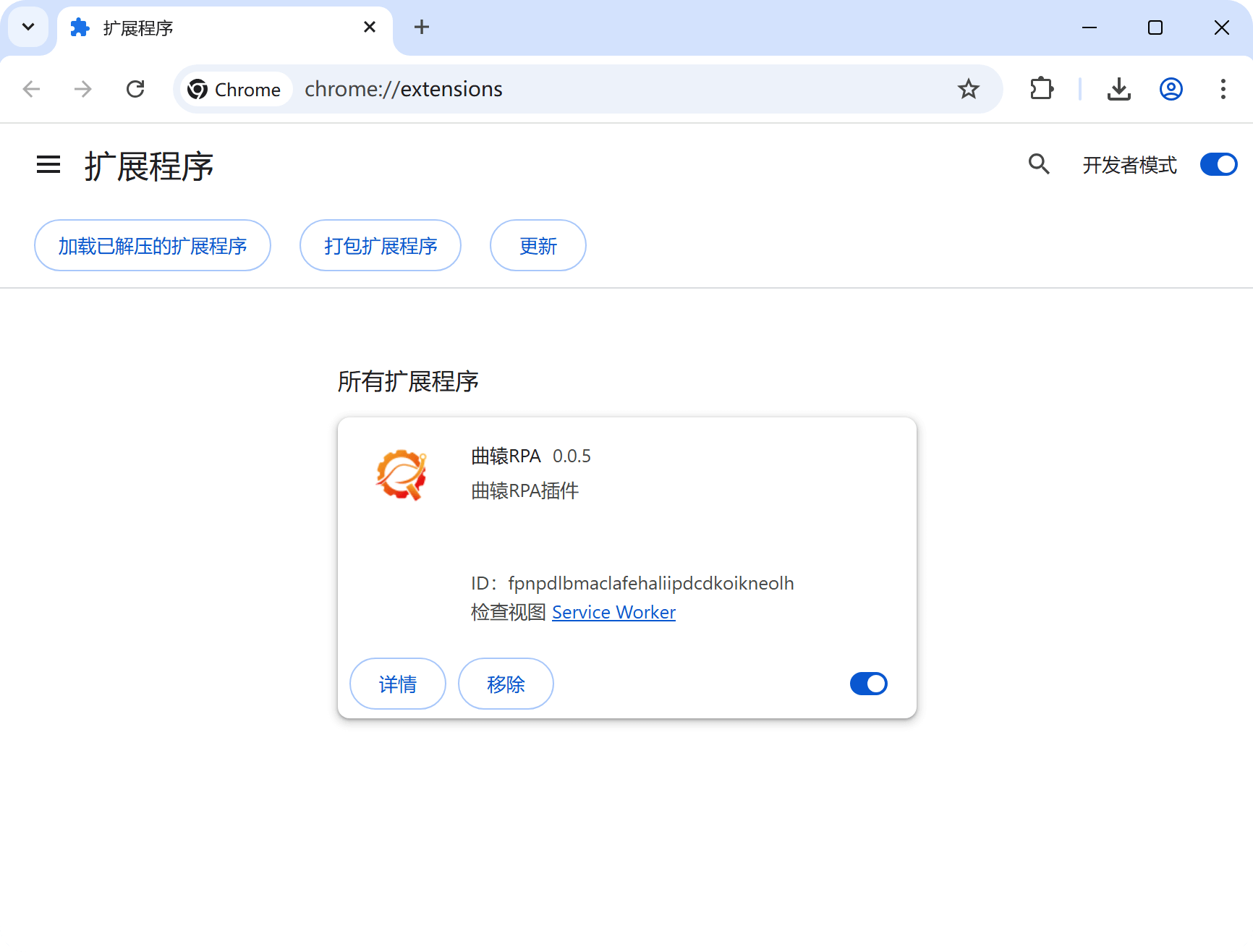Reload the extensions page
The image size is (1253, 952).
click(135, 89)
